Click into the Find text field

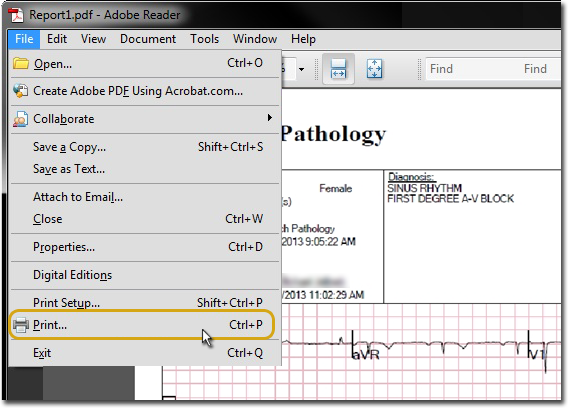tap(493, 69)
